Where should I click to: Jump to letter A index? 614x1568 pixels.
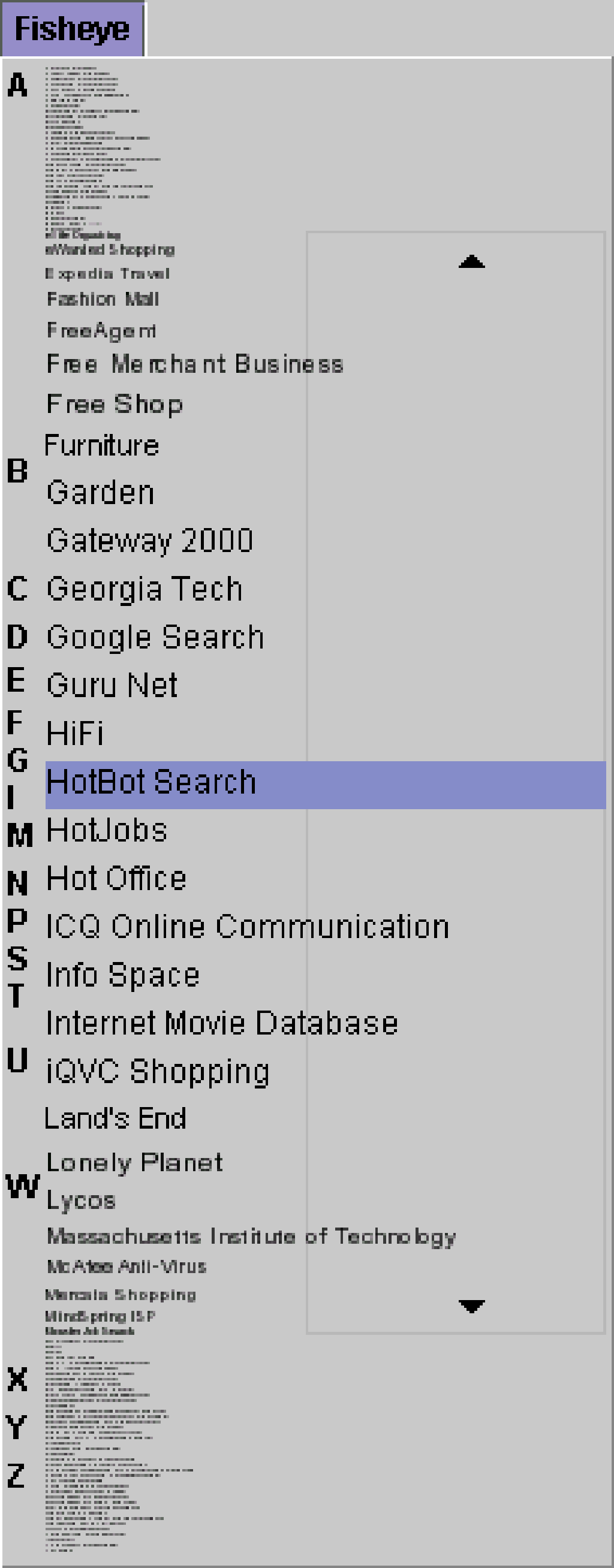tap(17, 85)
